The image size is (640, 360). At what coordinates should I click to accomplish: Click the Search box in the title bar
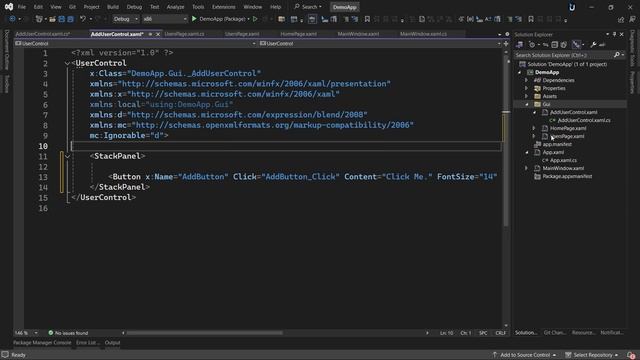(x=308, y=7)
